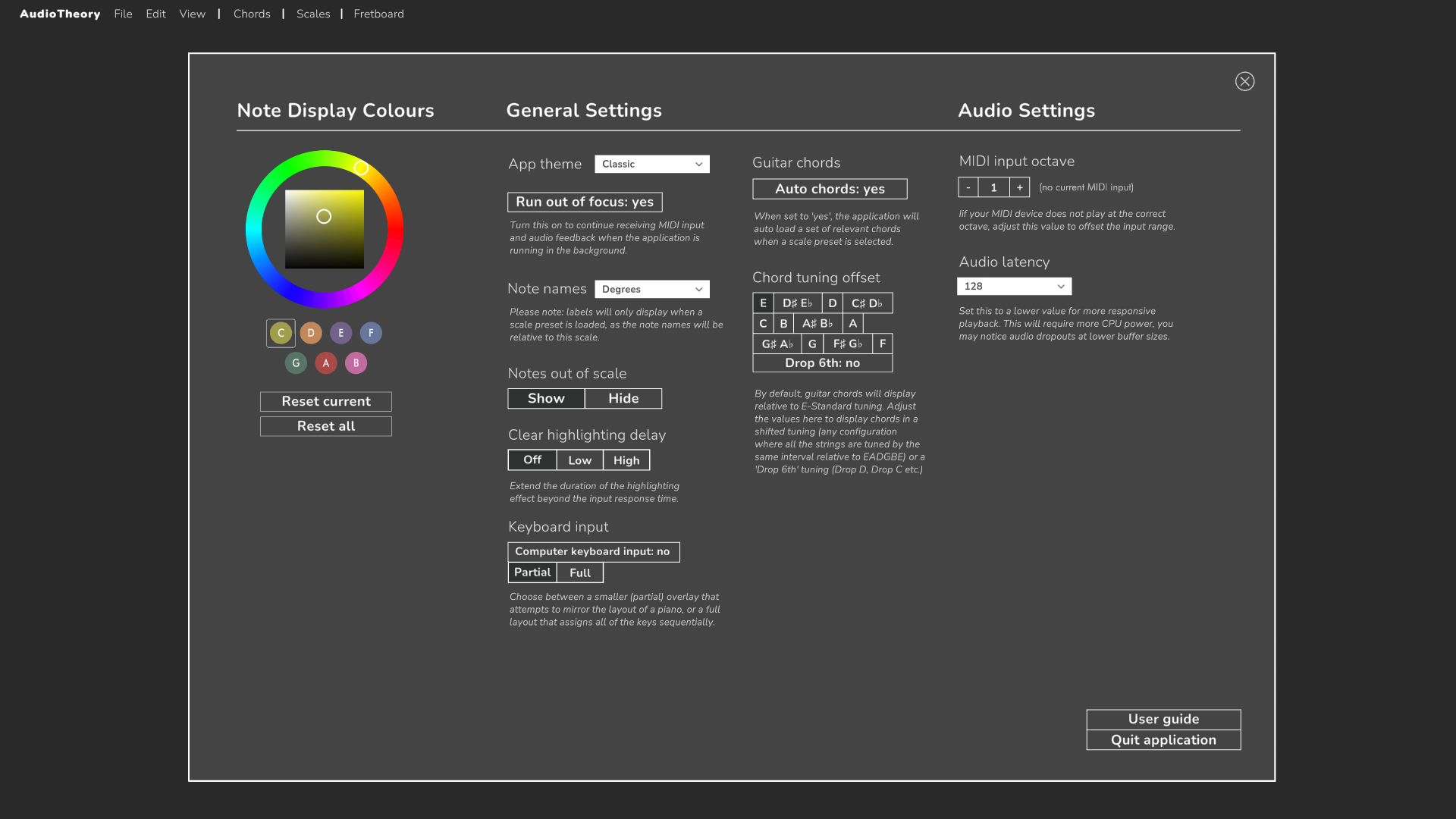Viewport: 1456px width, 819px height.
Task: Open the App theme dropdown
Action: point(652,163)
